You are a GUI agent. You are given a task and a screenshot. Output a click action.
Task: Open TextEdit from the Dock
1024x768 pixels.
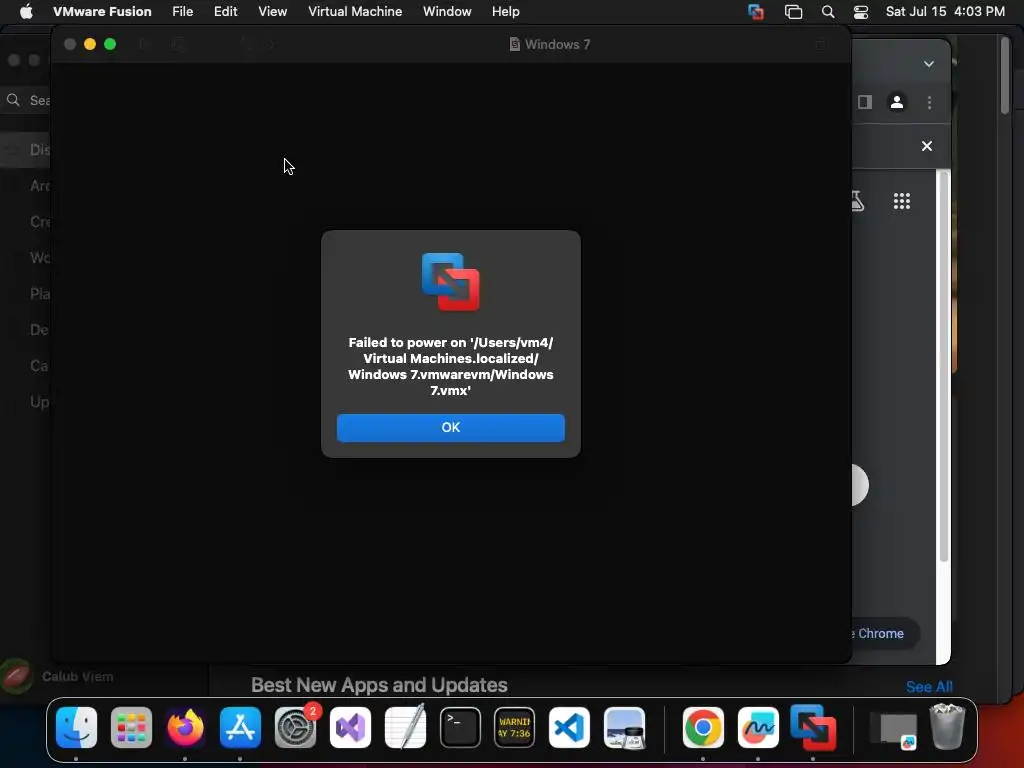click(x=405, y=728)
